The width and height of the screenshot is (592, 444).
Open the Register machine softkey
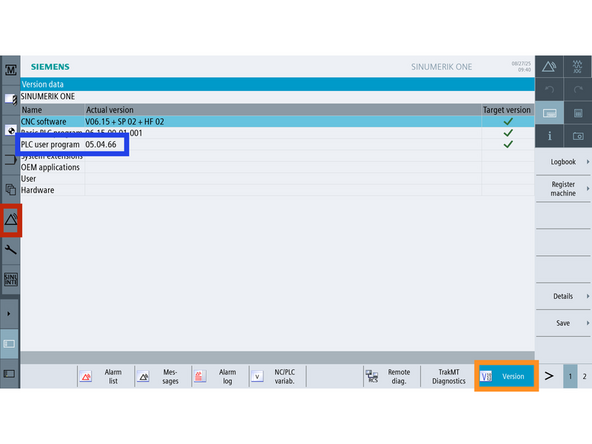coord(563,189)
